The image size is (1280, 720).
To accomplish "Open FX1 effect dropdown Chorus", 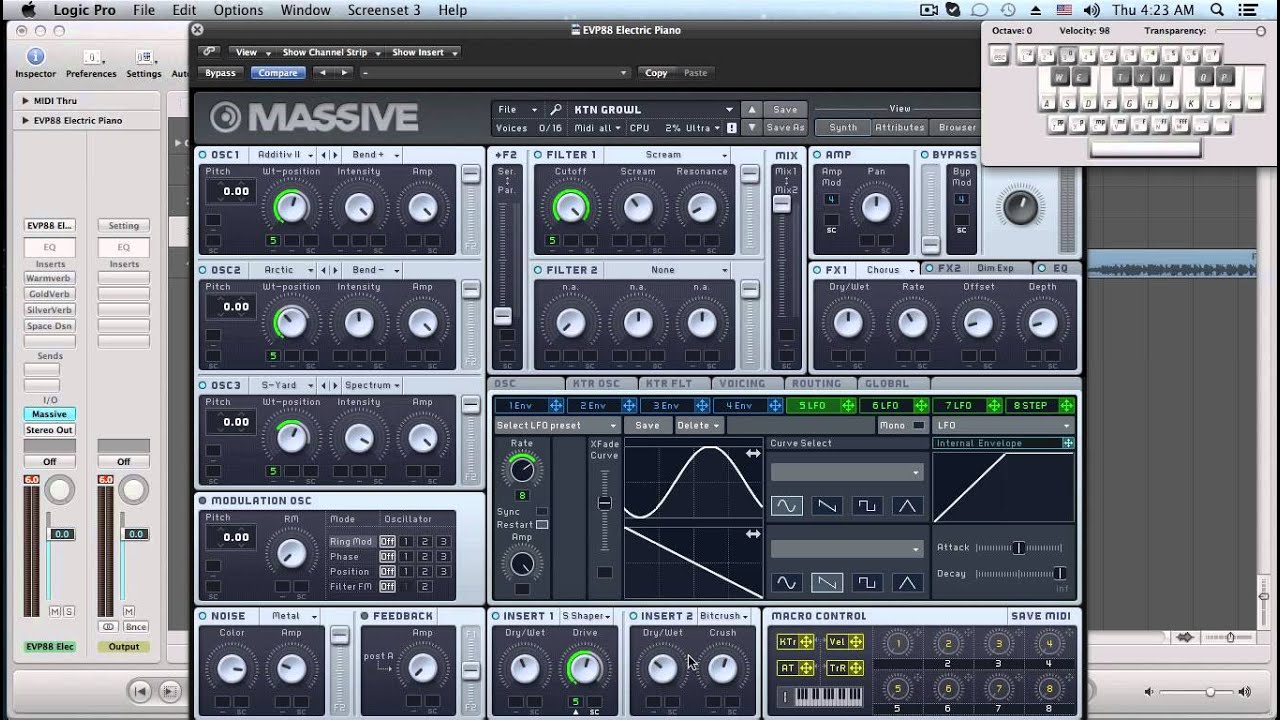I will click(889, 270).
